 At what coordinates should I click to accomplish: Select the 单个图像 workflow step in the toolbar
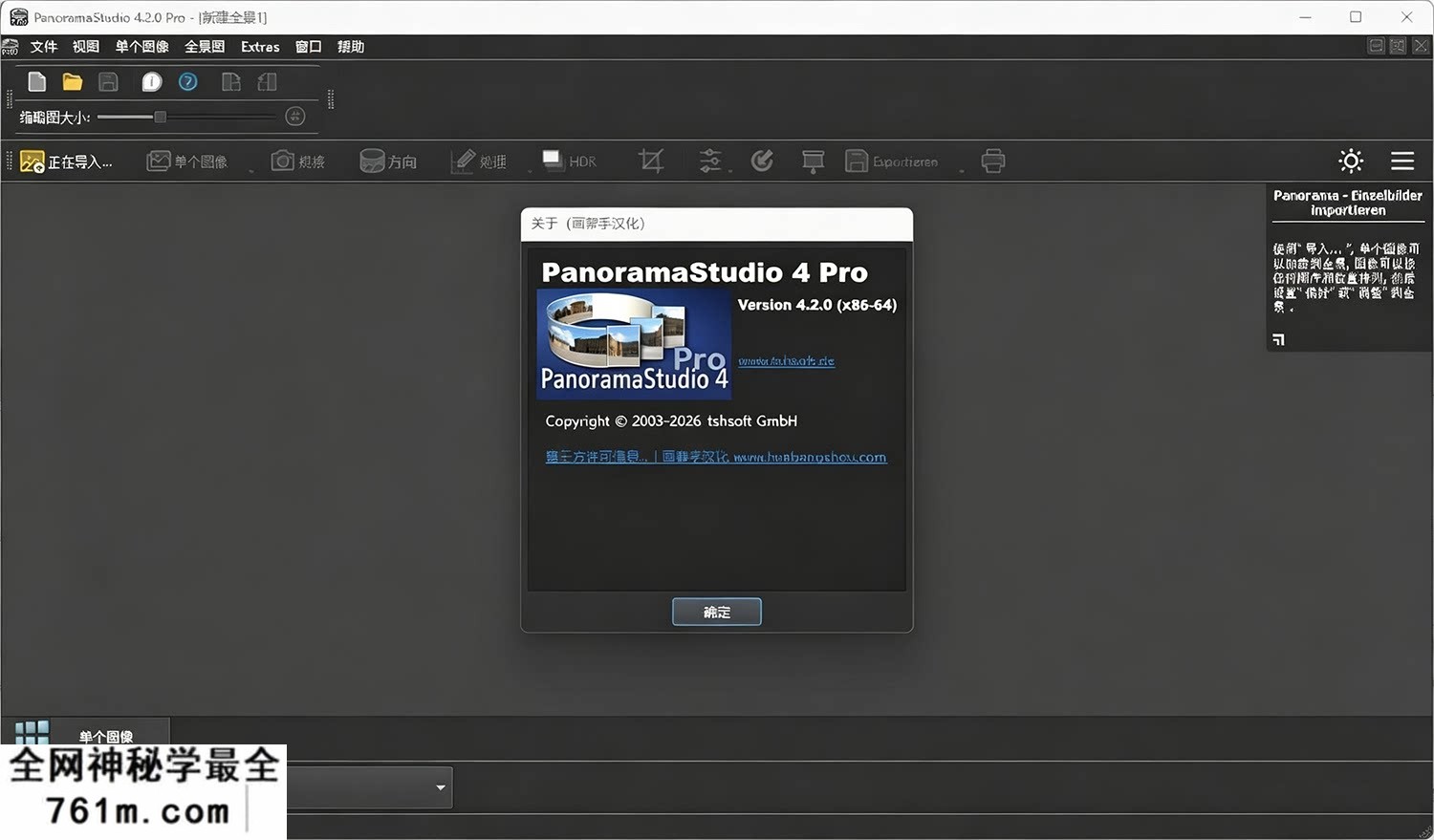click(187, 162)
